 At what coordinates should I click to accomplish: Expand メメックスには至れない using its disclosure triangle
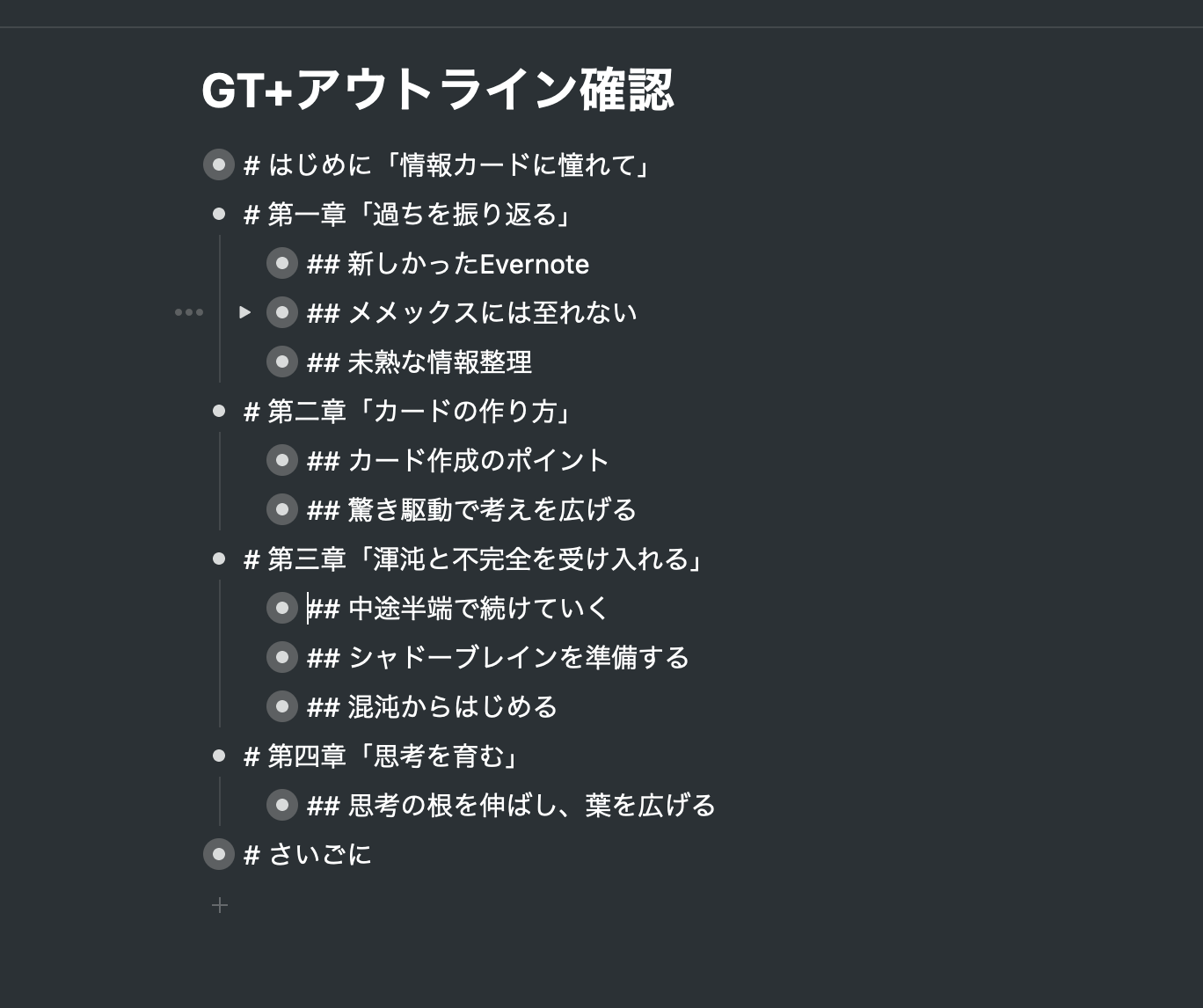[x=245, y=312]
